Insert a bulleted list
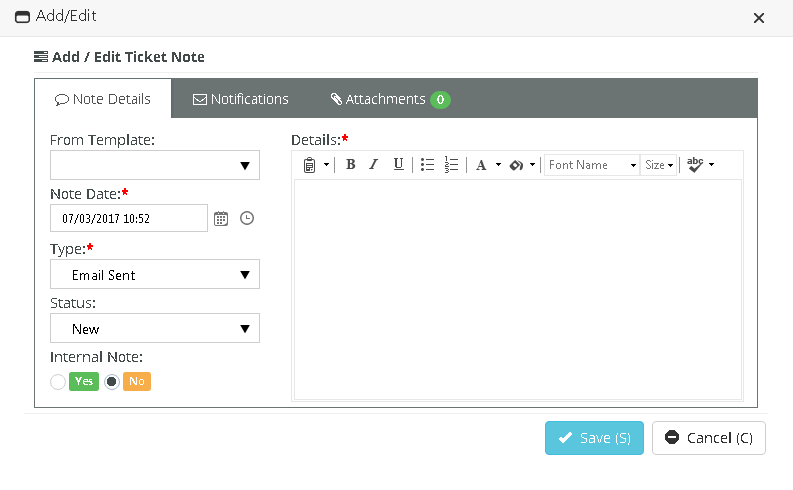The image size is (793, 490). tap(427, 165)
